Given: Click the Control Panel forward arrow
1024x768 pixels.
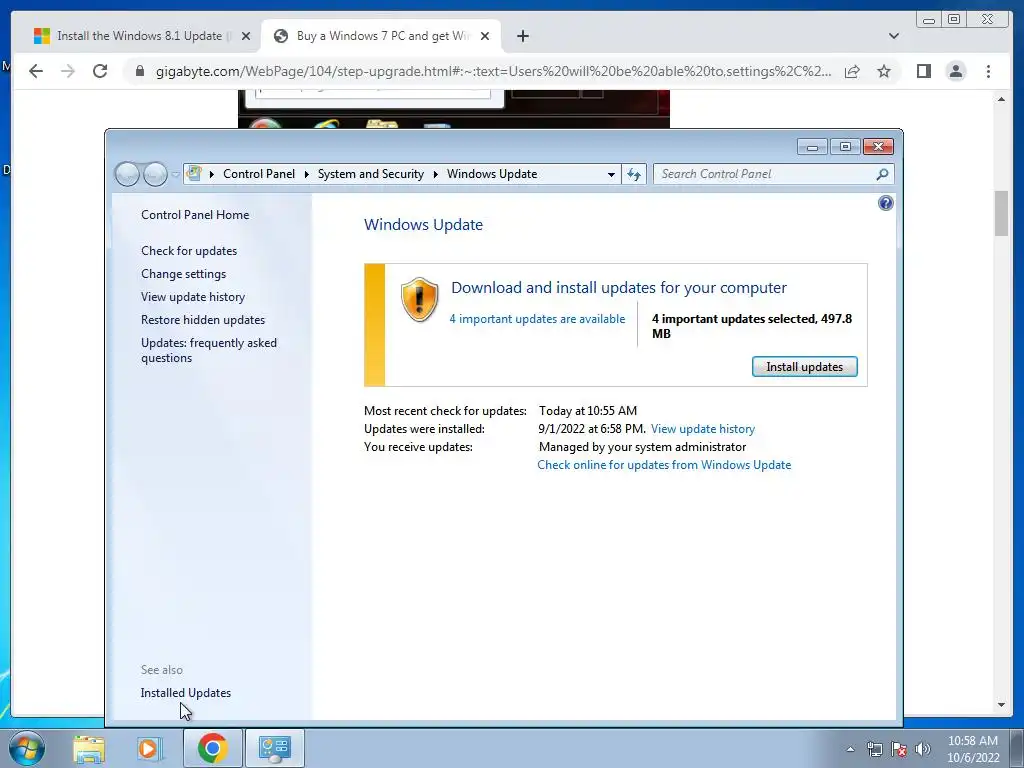Looking at the screenshot, I should pyautogui.click(x=155, y=174).
